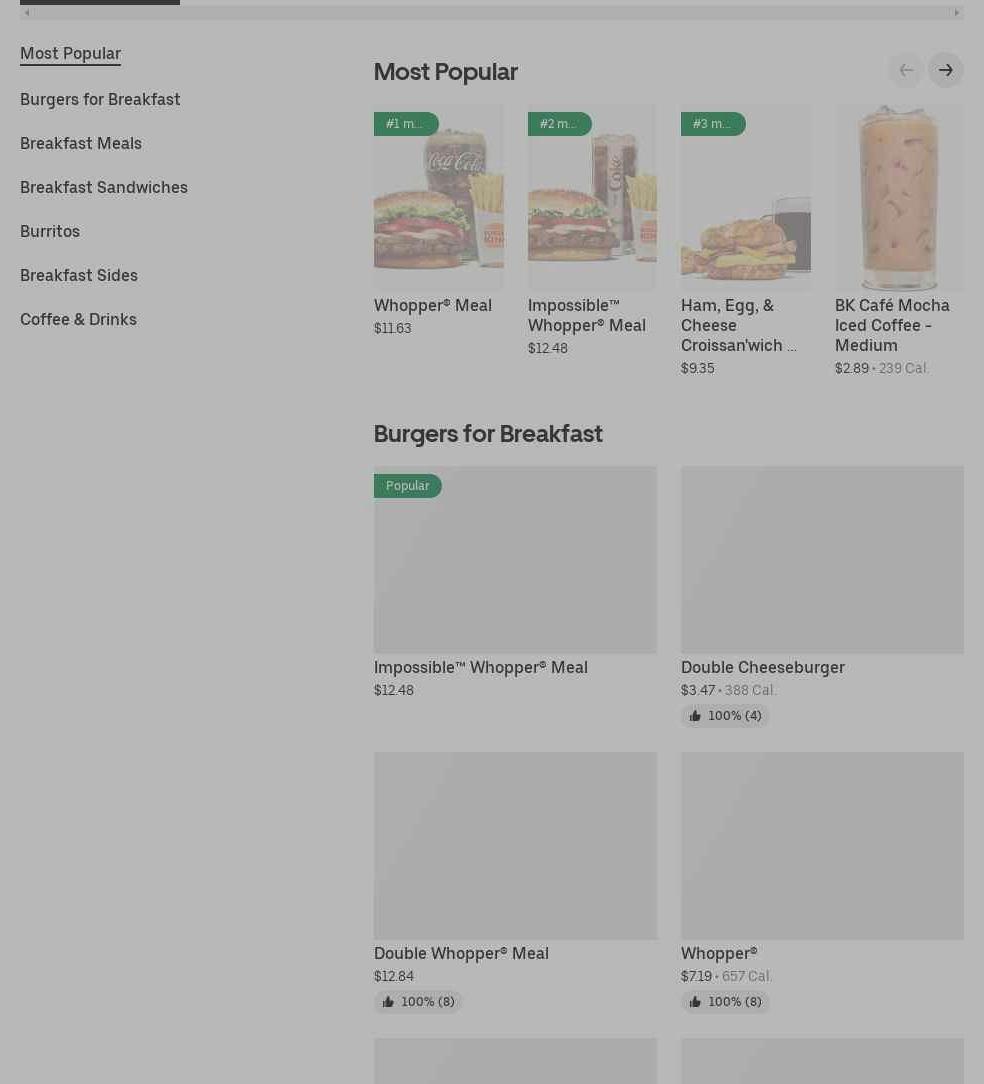This screenshot has height=1084, width=984.
Task: Open the Breakfast Sides category
Action: (79, 275)
